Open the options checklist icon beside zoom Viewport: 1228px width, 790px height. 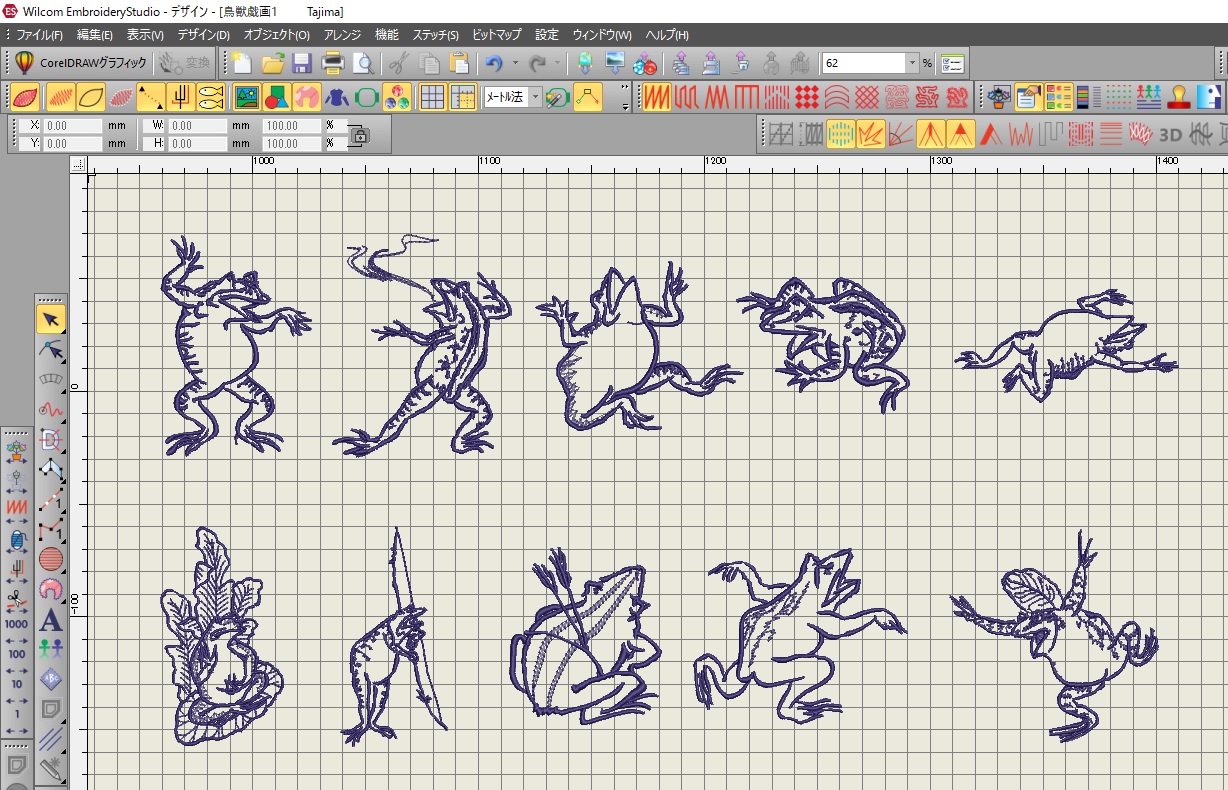(952, 64)
